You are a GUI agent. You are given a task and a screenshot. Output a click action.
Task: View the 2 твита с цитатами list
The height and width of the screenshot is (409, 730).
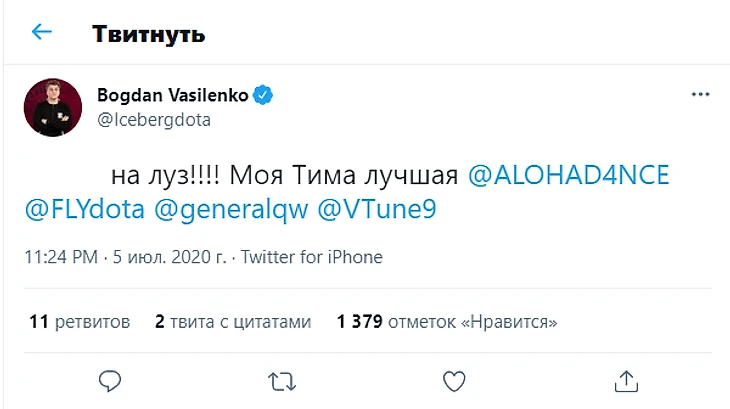pyautogui.click(x=233, y=322)
